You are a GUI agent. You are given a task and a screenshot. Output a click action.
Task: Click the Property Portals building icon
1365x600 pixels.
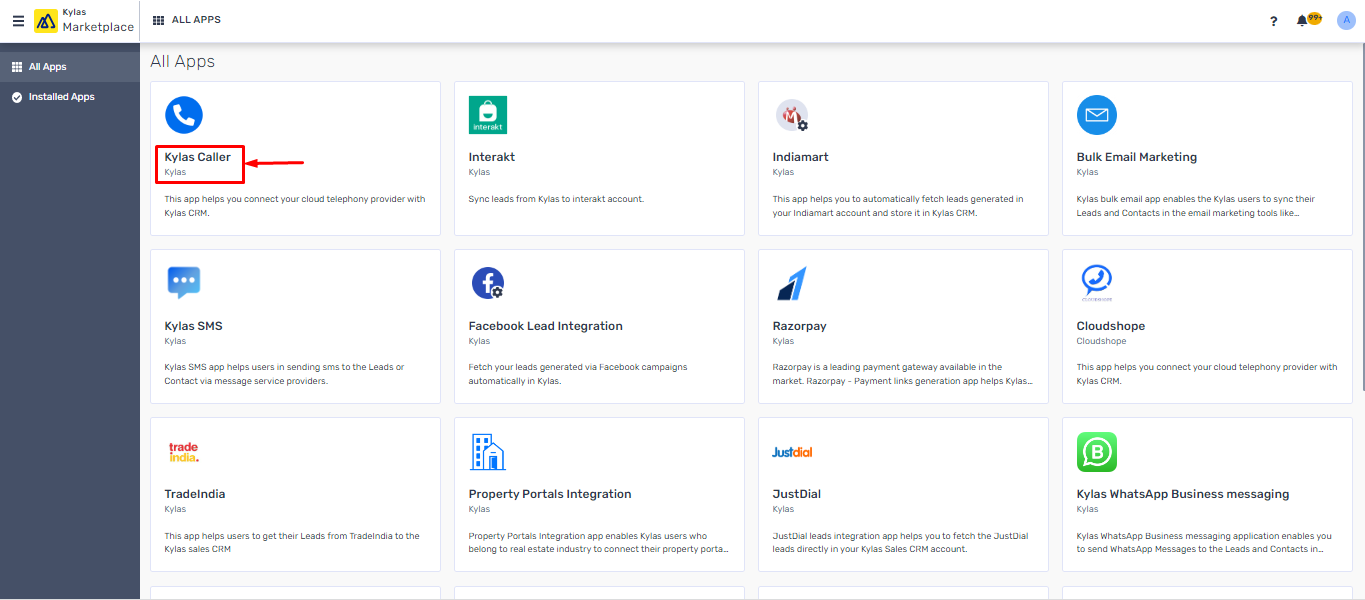point(488,452)
